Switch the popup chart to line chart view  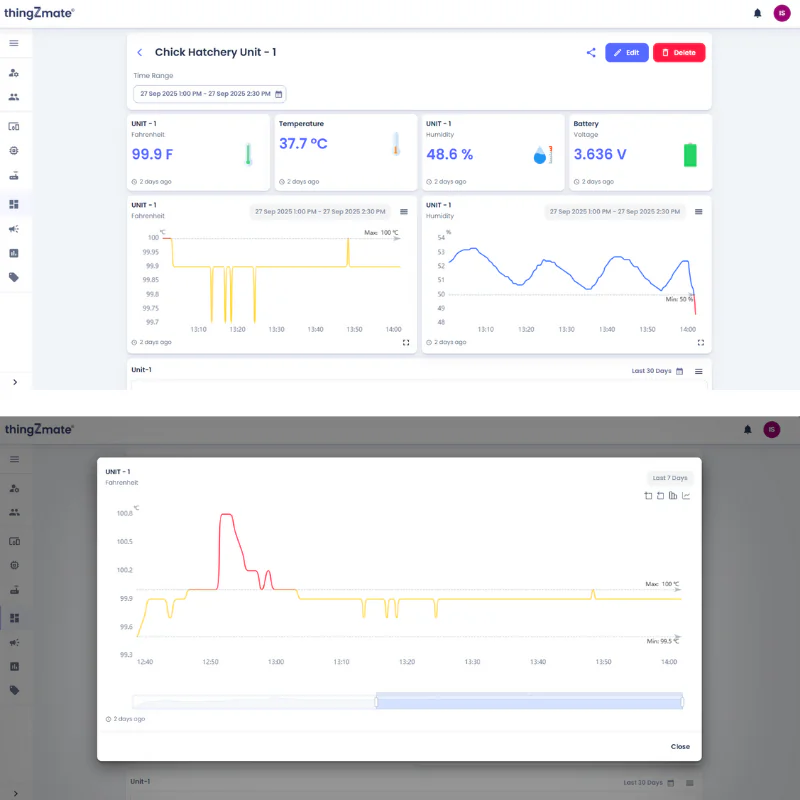click(x=686, y=496)
